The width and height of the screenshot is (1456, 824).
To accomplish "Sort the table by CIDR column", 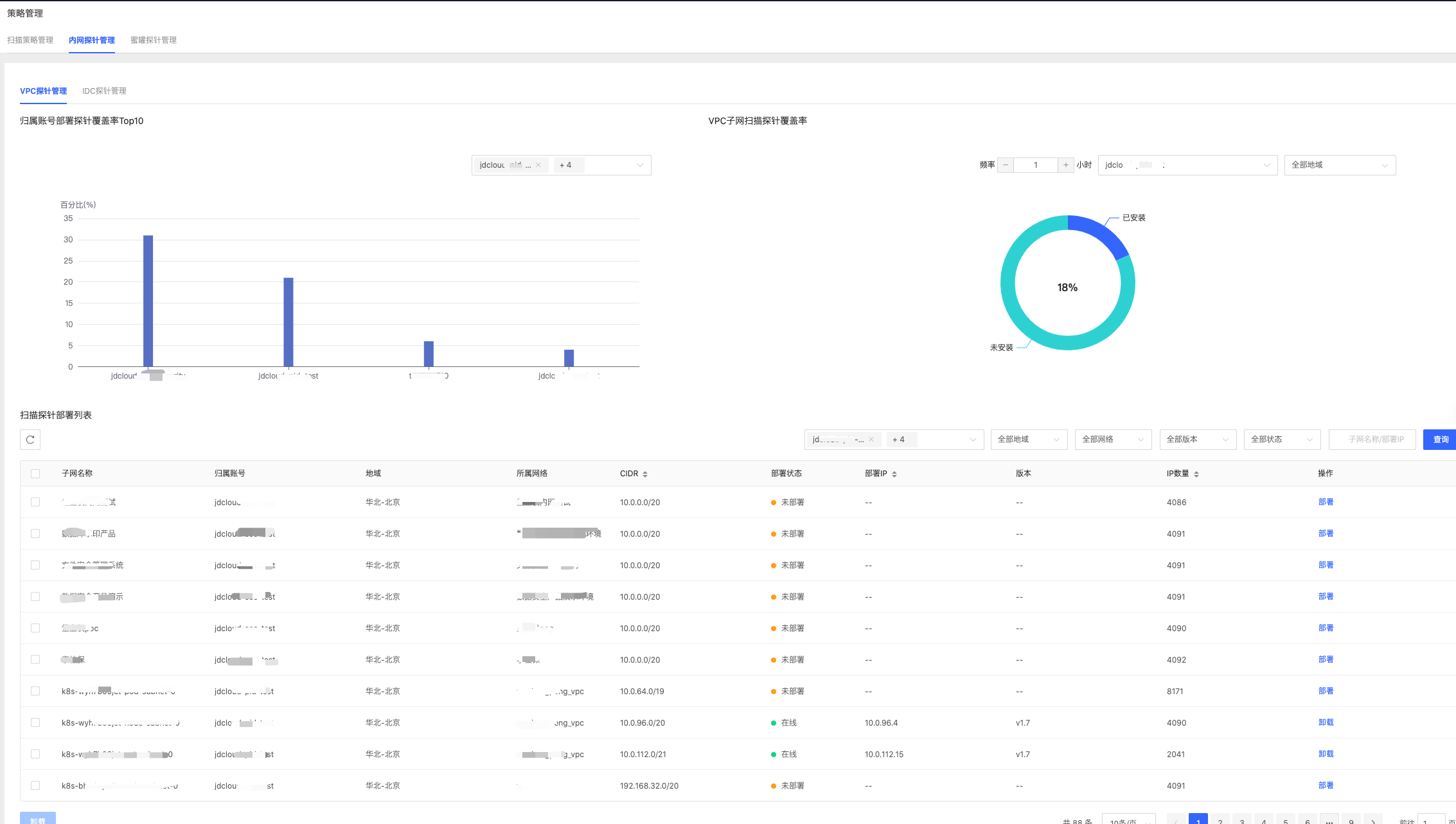I will point(644,474).
